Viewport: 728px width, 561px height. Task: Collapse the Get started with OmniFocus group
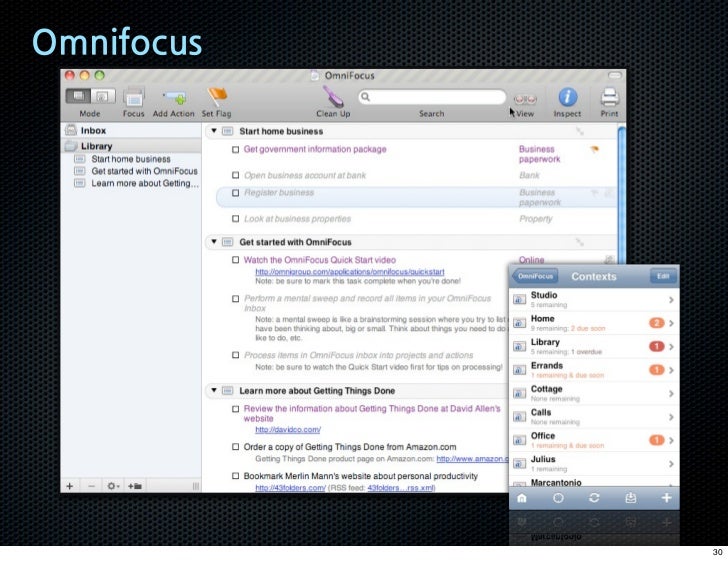[x=214, y=241]
